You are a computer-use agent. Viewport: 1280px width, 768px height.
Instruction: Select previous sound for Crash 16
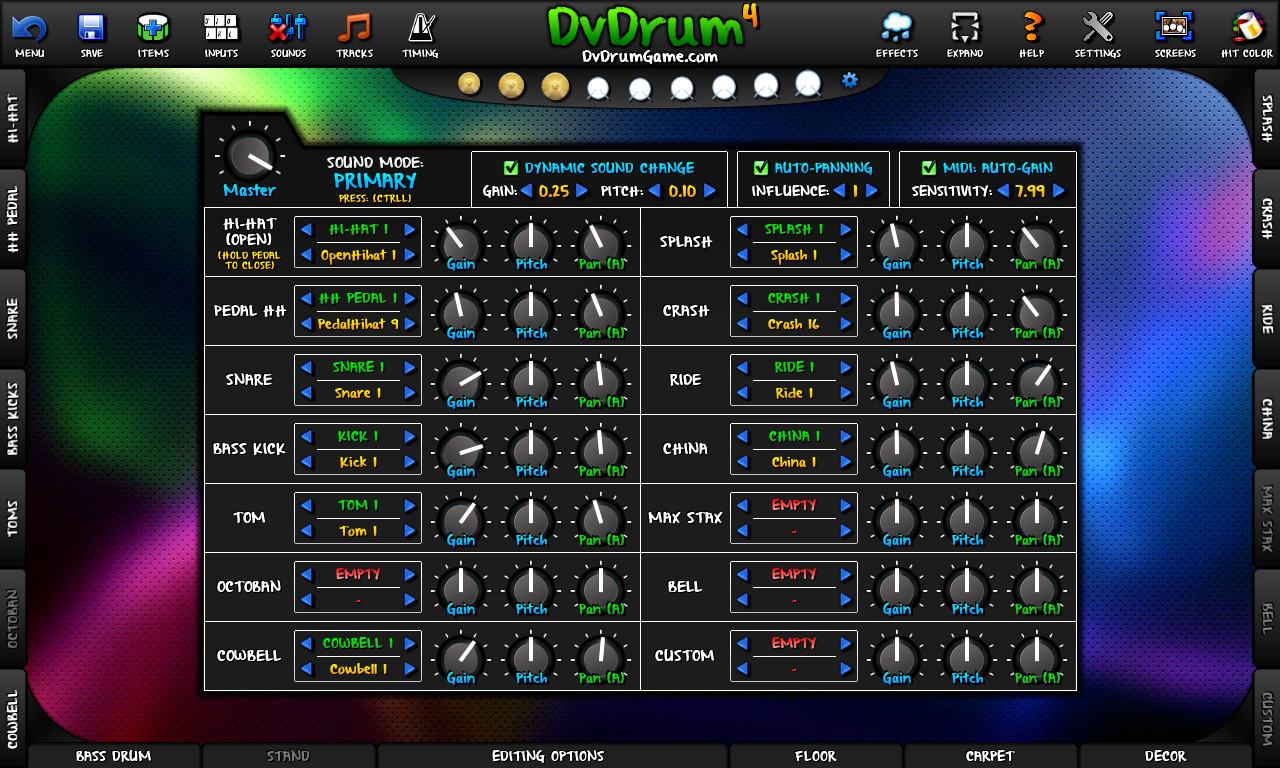click(742, 324)
